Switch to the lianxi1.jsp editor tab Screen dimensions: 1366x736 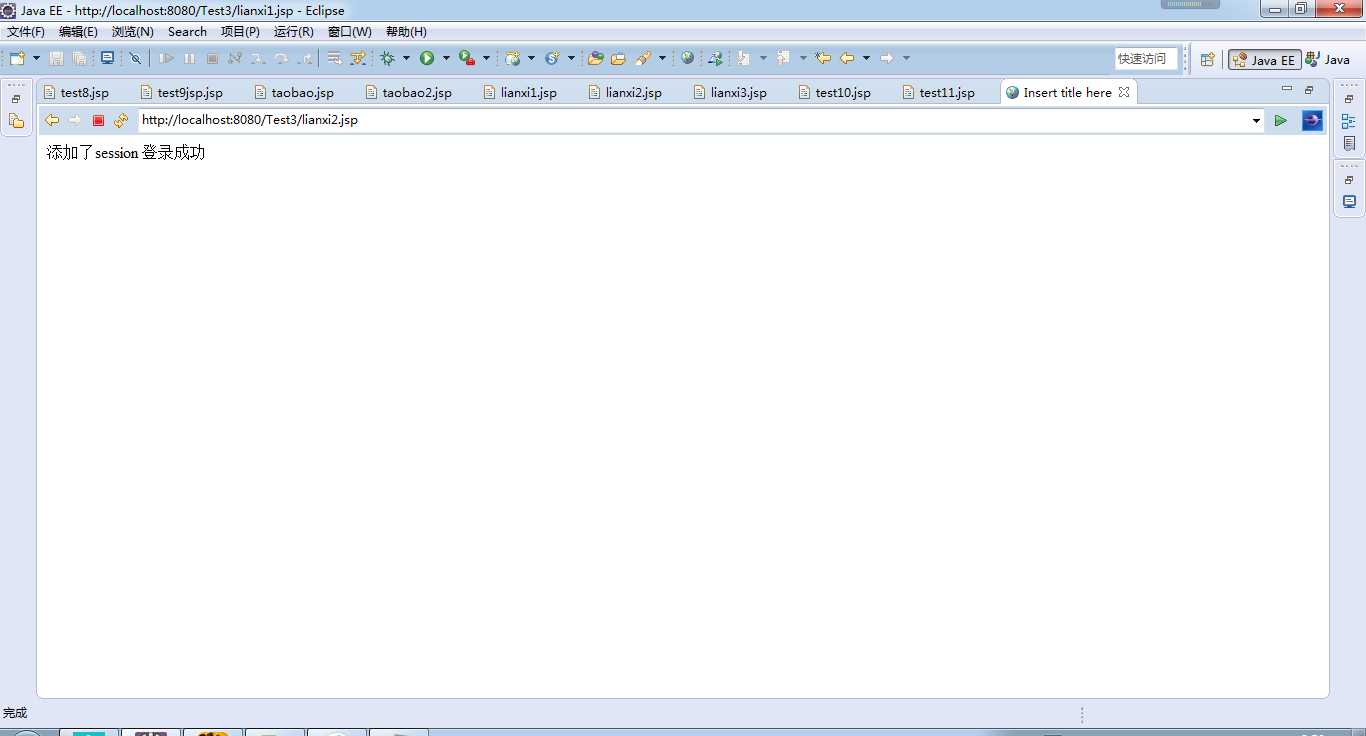[520, 92]
